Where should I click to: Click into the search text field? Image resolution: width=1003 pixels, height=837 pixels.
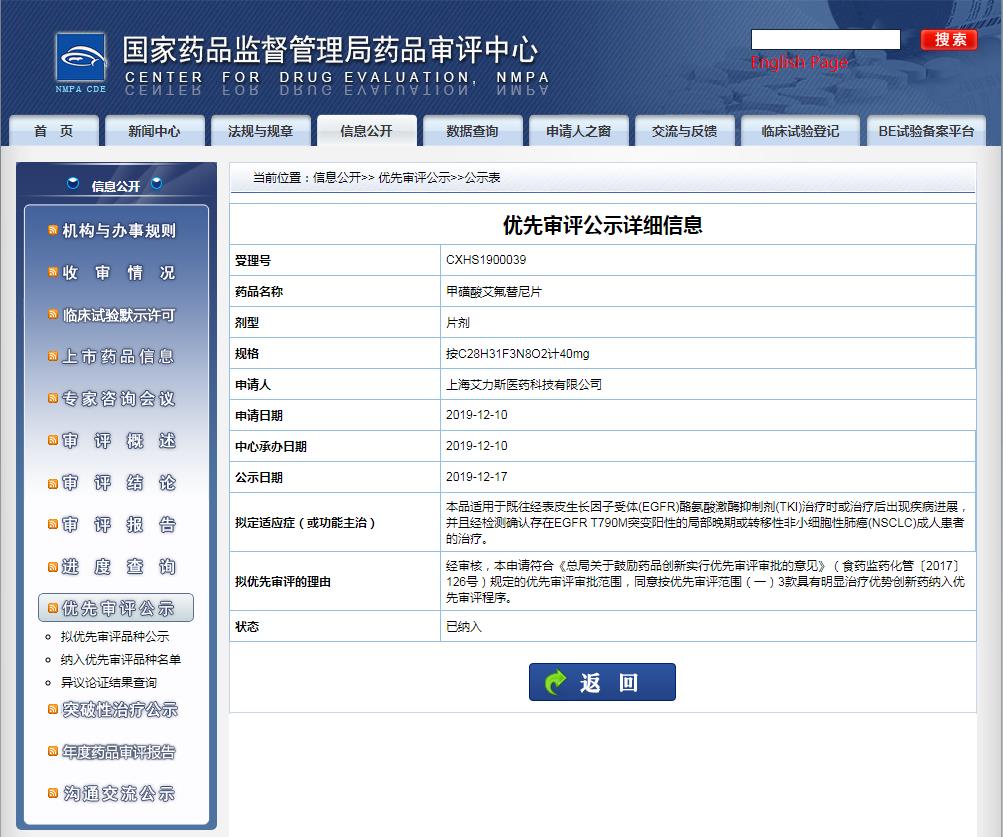coord(825,40)
